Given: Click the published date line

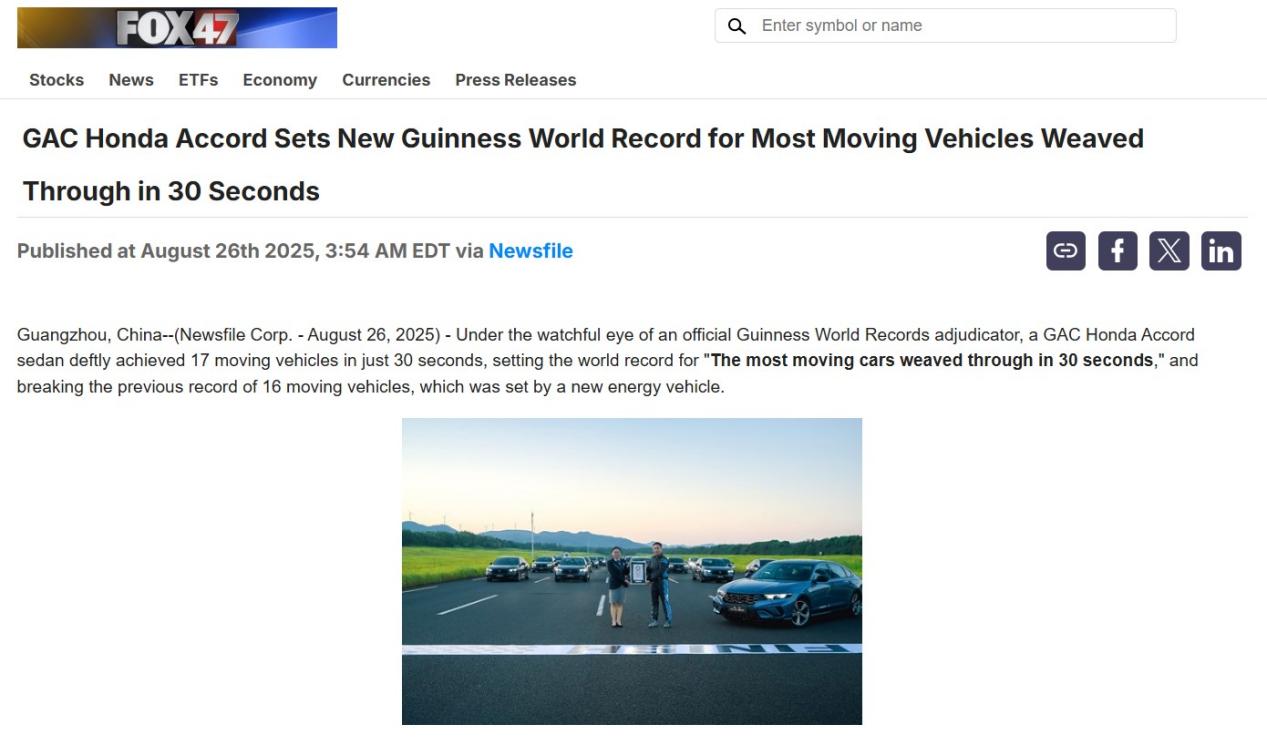Looking at the screenshot, I should pyautogui.click(x=295, y=251).
